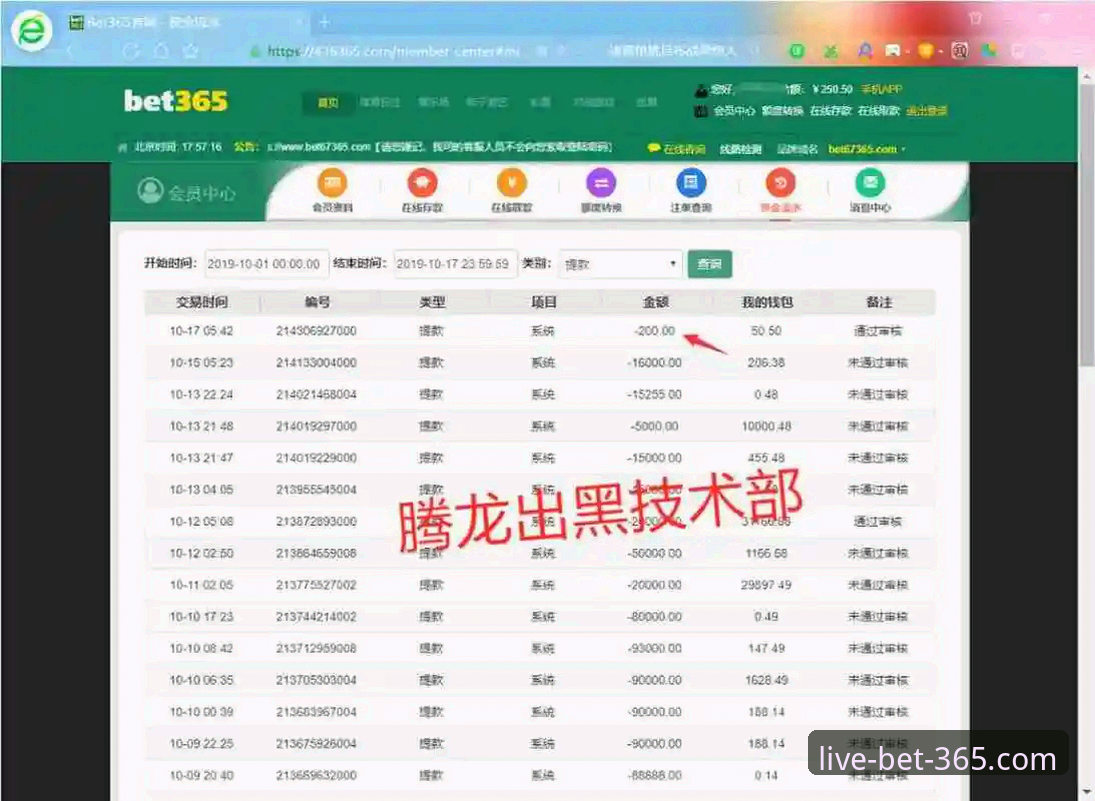Screen dimensions: 1095x801
Task: Open the 额度转换 quota transfer icon
Action: (x=601, y=184)
